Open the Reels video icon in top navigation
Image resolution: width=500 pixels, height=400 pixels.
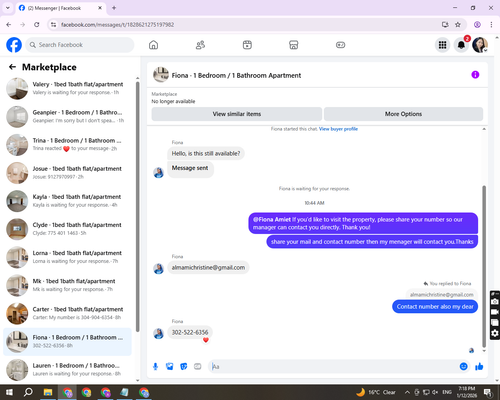[x=247, y=45]
